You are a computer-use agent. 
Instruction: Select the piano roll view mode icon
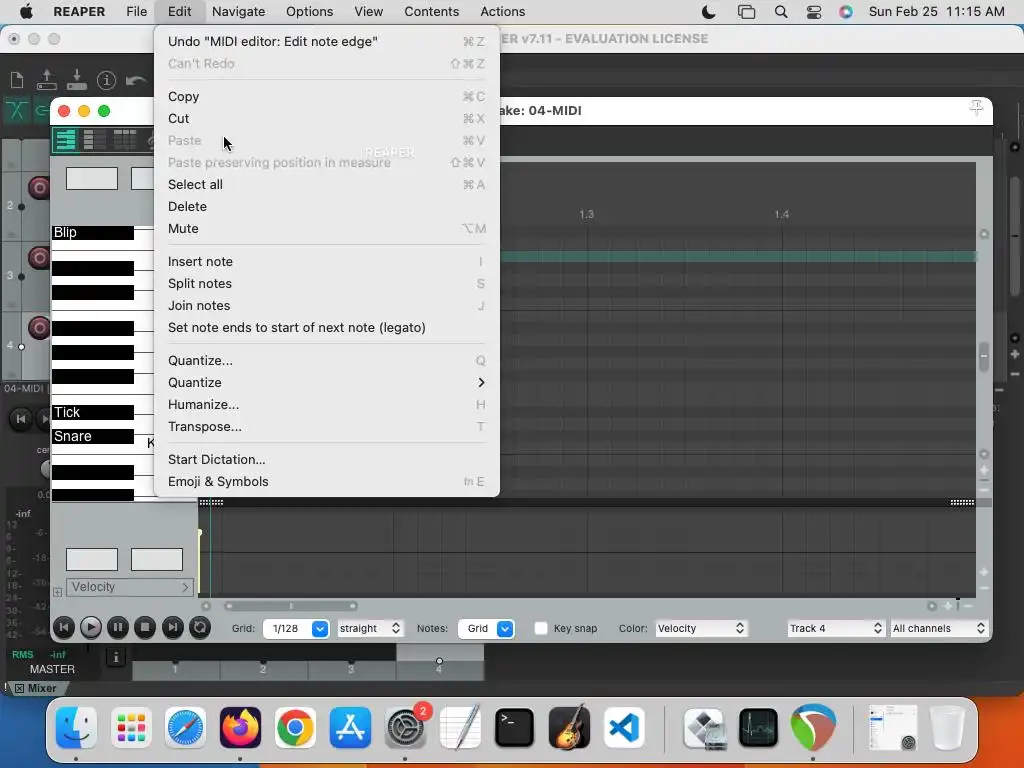[66, 140]
